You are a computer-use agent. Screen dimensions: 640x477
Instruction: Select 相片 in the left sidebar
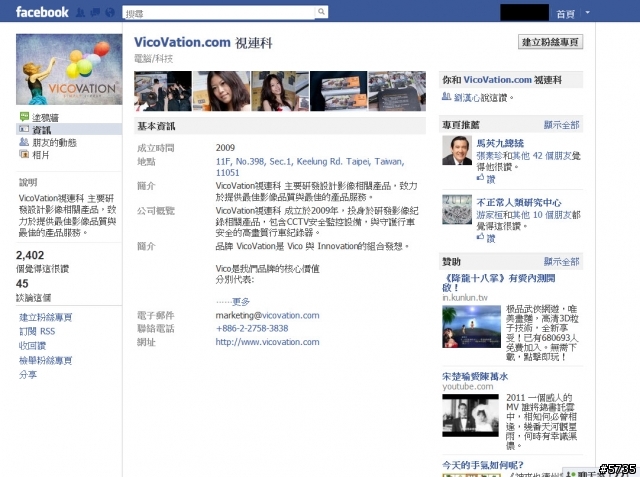click(x=40, y=155)
